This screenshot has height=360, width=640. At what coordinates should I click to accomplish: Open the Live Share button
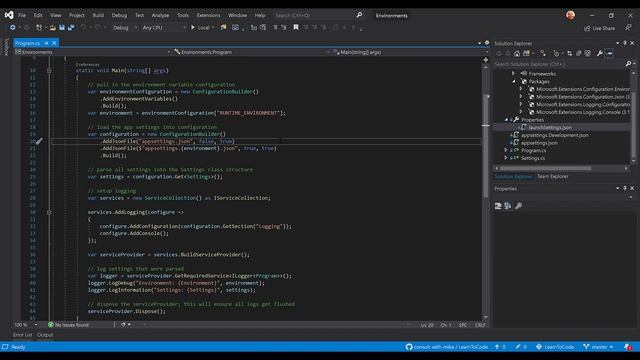[x=599, y=28]
